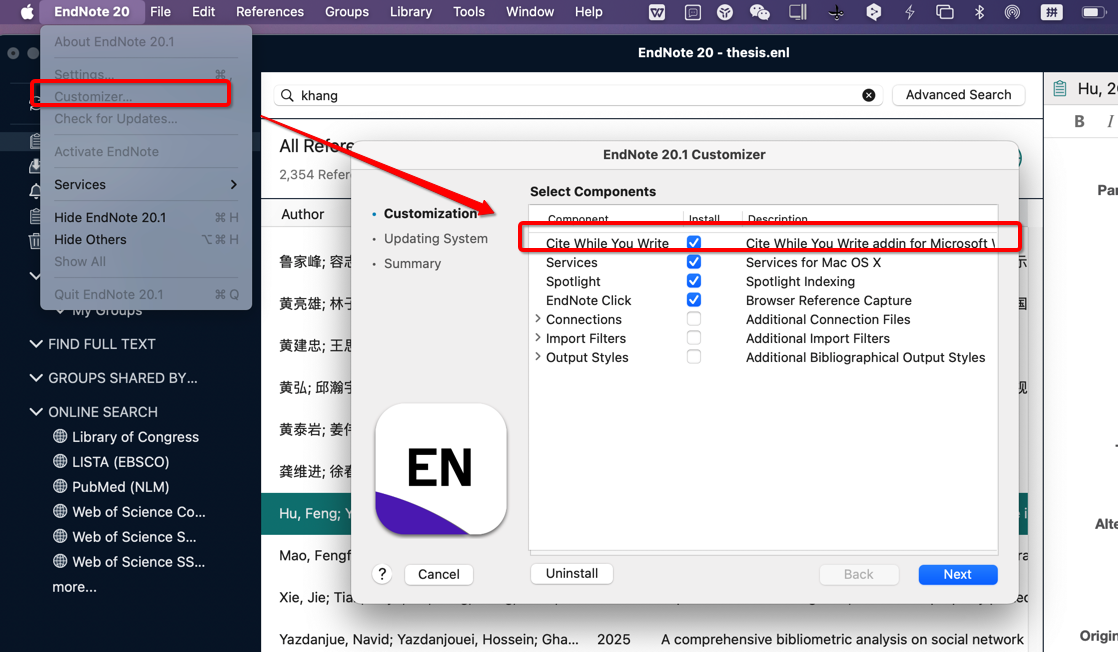The height and width of the screenshot is (652, 1118).
Task: Open the File menu
Action: click(x=160, y=12)
